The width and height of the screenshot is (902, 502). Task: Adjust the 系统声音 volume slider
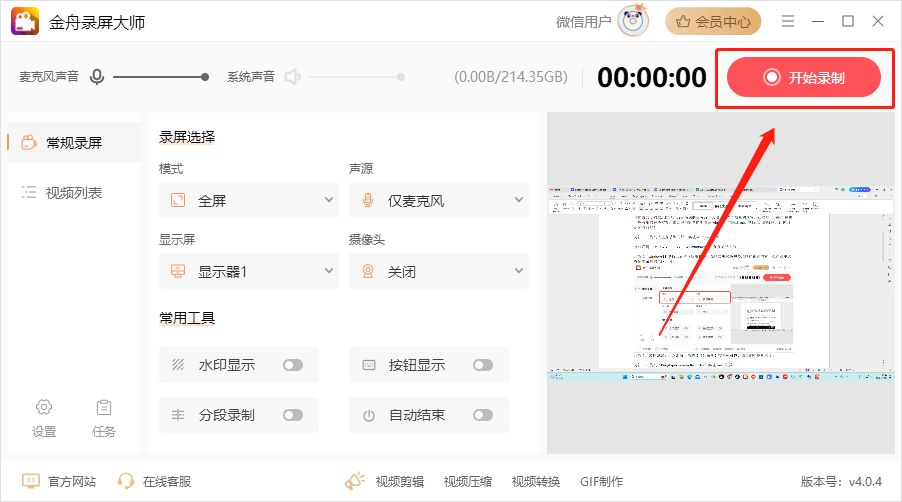357,77
